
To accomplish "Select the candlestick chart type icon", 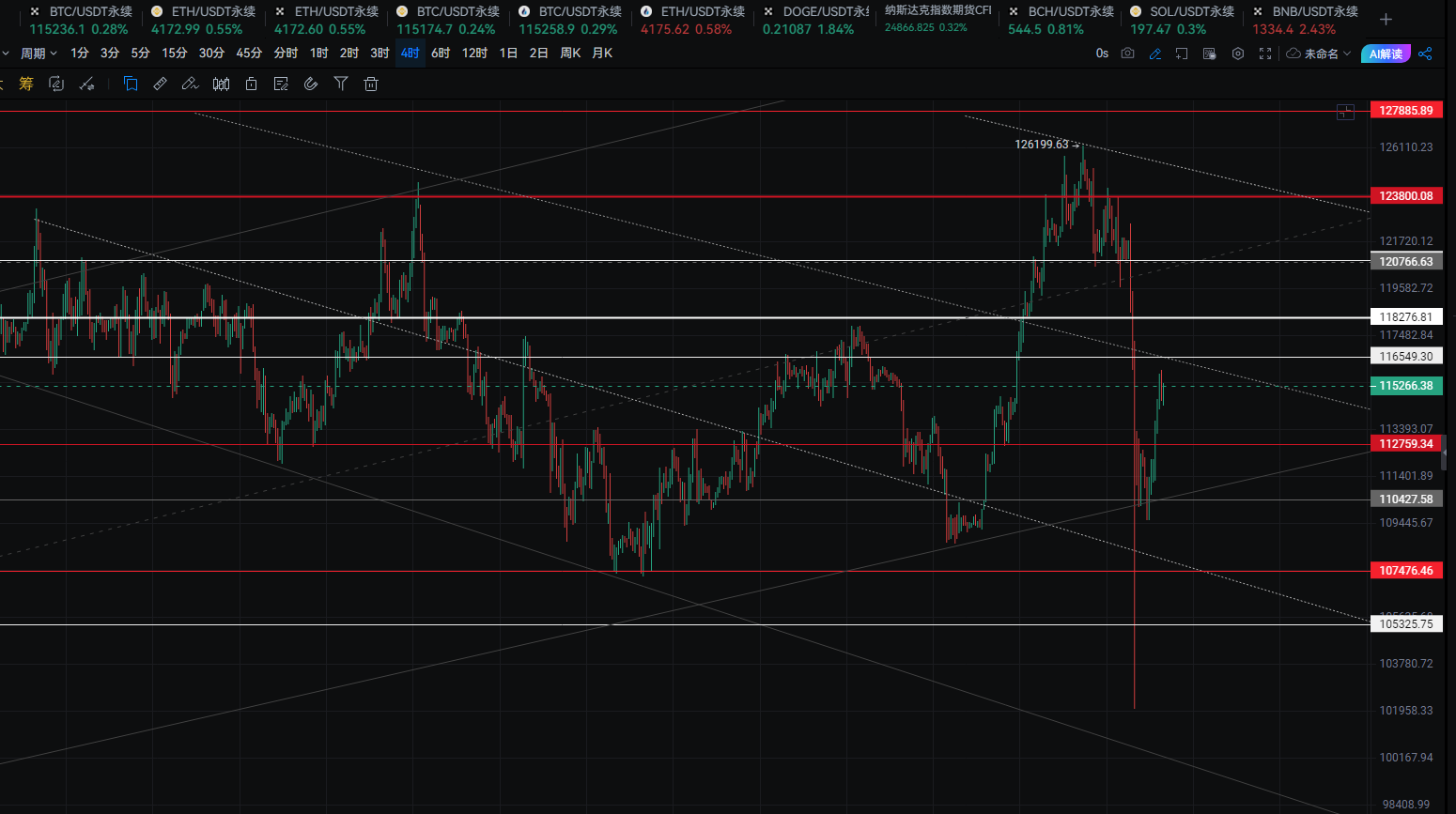I will 221,84.
